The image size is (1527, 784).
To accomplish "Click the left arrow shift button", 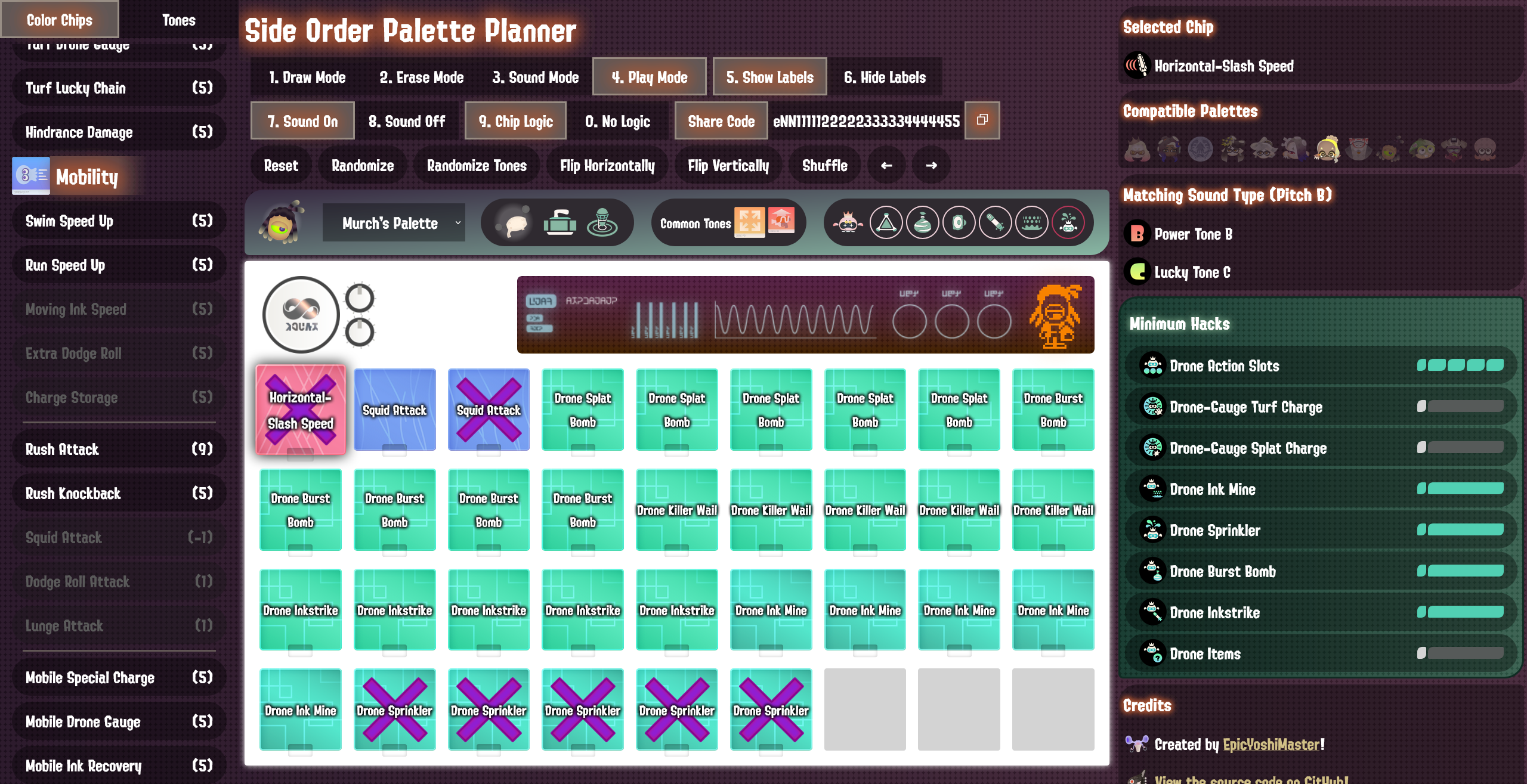I will point(886,165).
